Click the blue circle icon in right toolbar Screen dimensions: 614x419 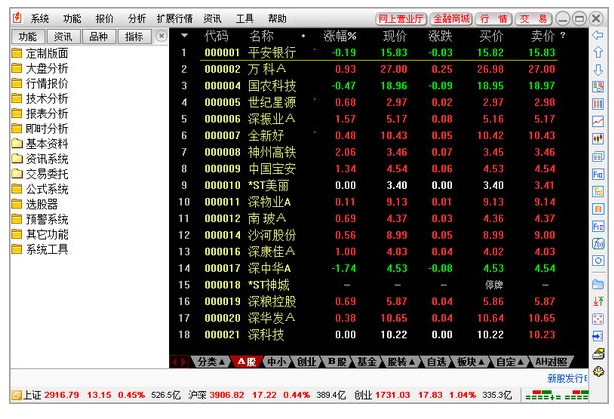[598, 261]
